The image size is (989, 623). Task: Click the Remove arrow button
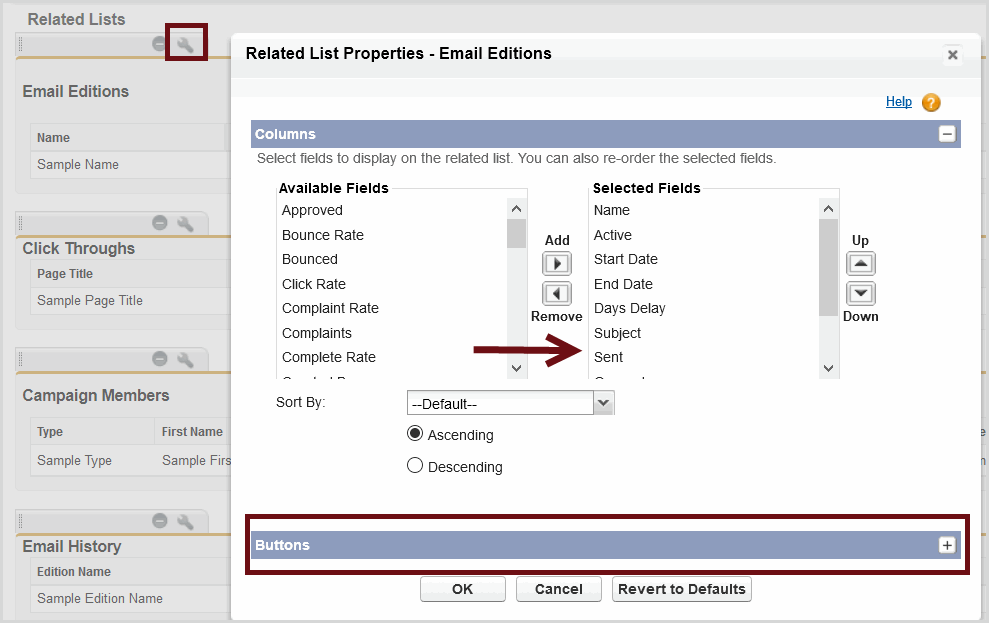coord(557,294)
